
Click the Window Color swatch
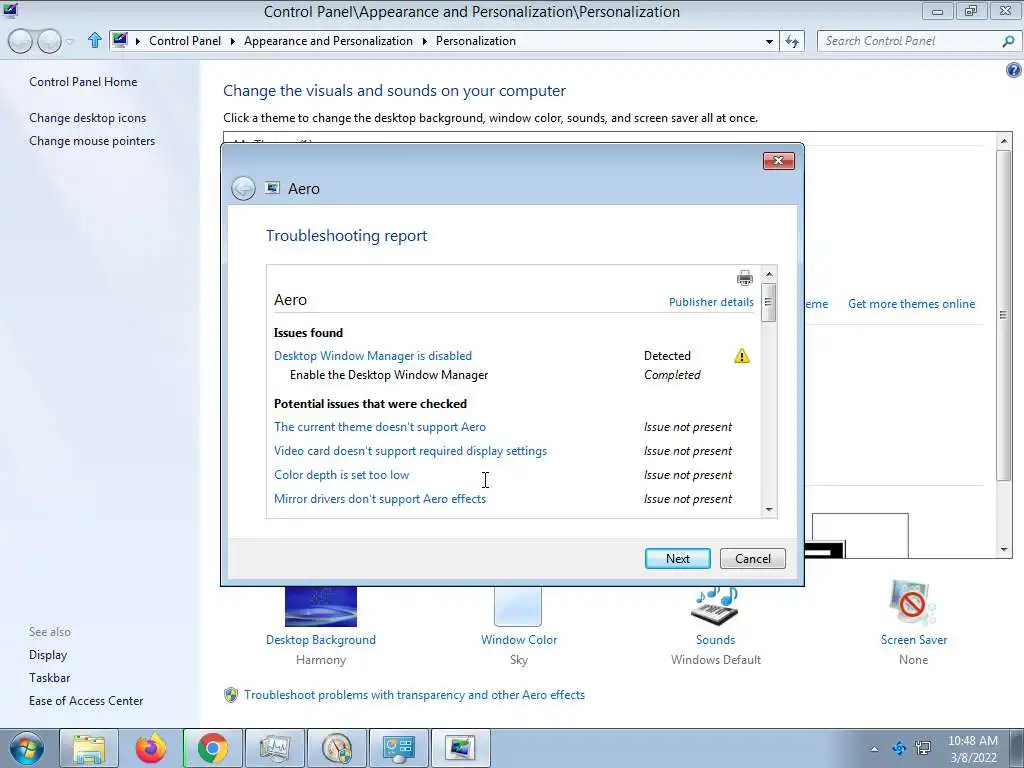tap(518, 606)
